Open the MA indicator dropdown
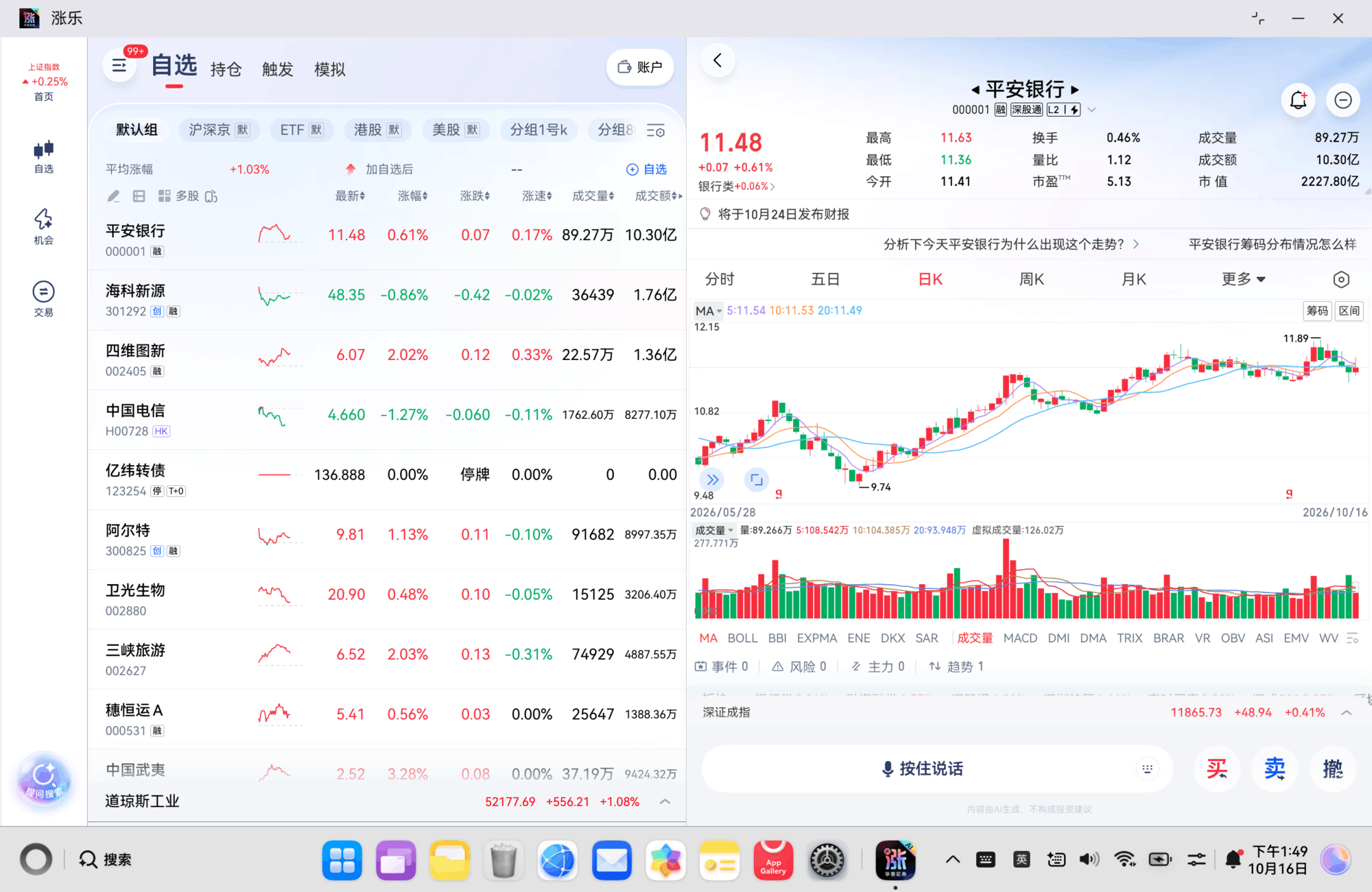Screen dimensions: 1372x892 709,311
